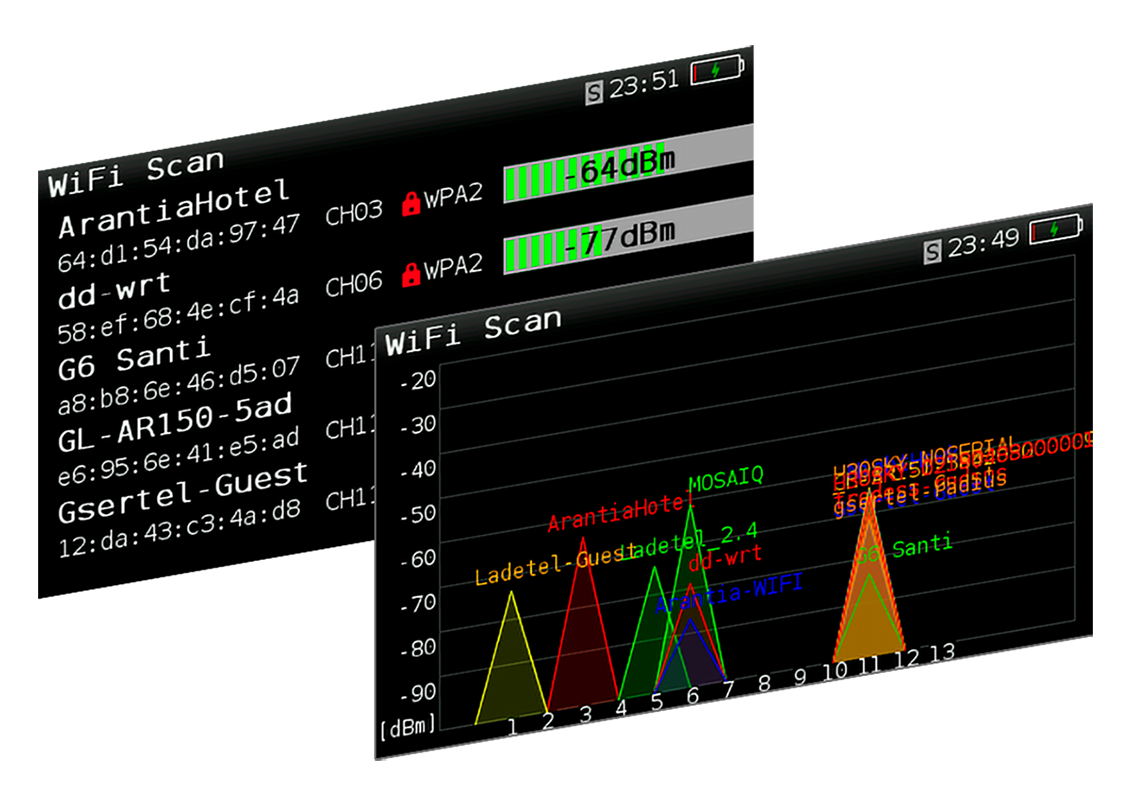
Task: Click the orange Ladetel-Guest graph label
Action: tap(556, 566)
